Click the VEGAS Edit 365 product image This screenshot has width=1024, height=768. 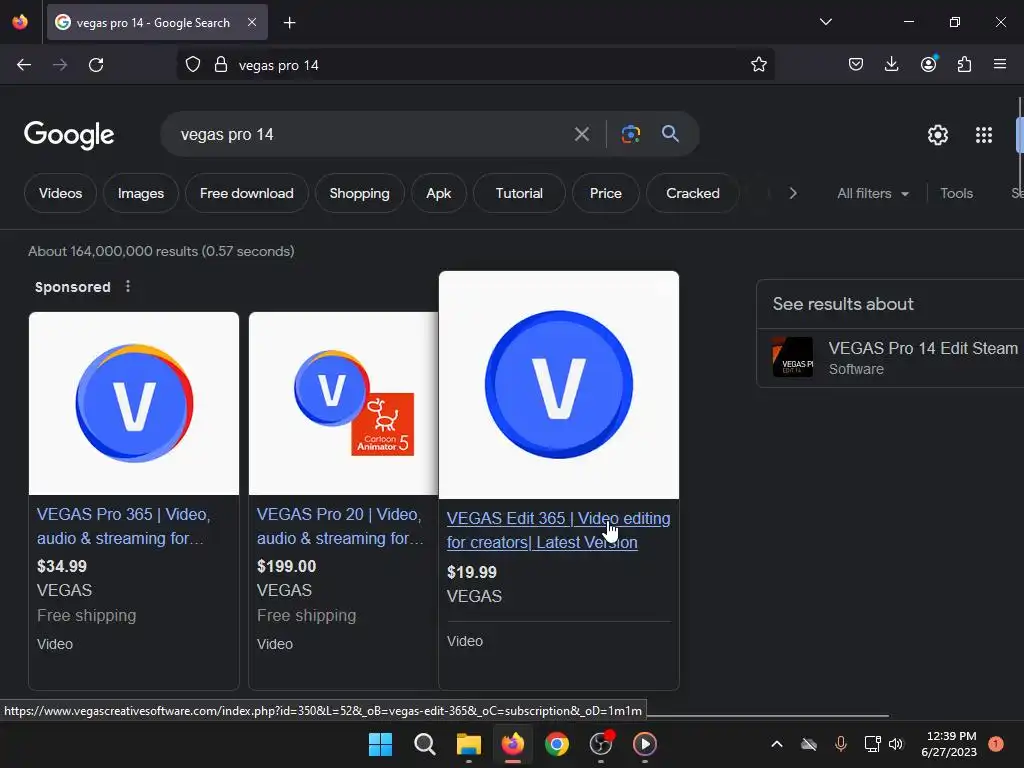coord(559,385)
